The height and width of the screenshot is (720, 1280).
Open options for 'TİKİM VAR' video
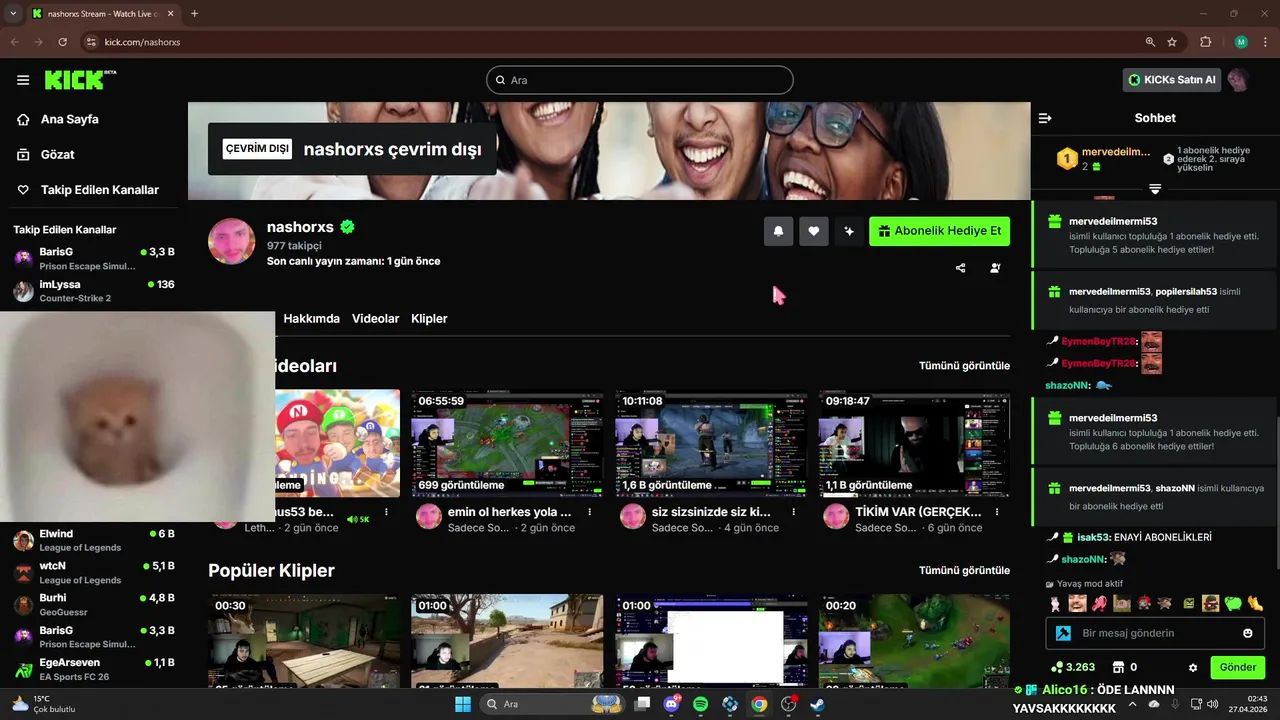pos(997,512)
